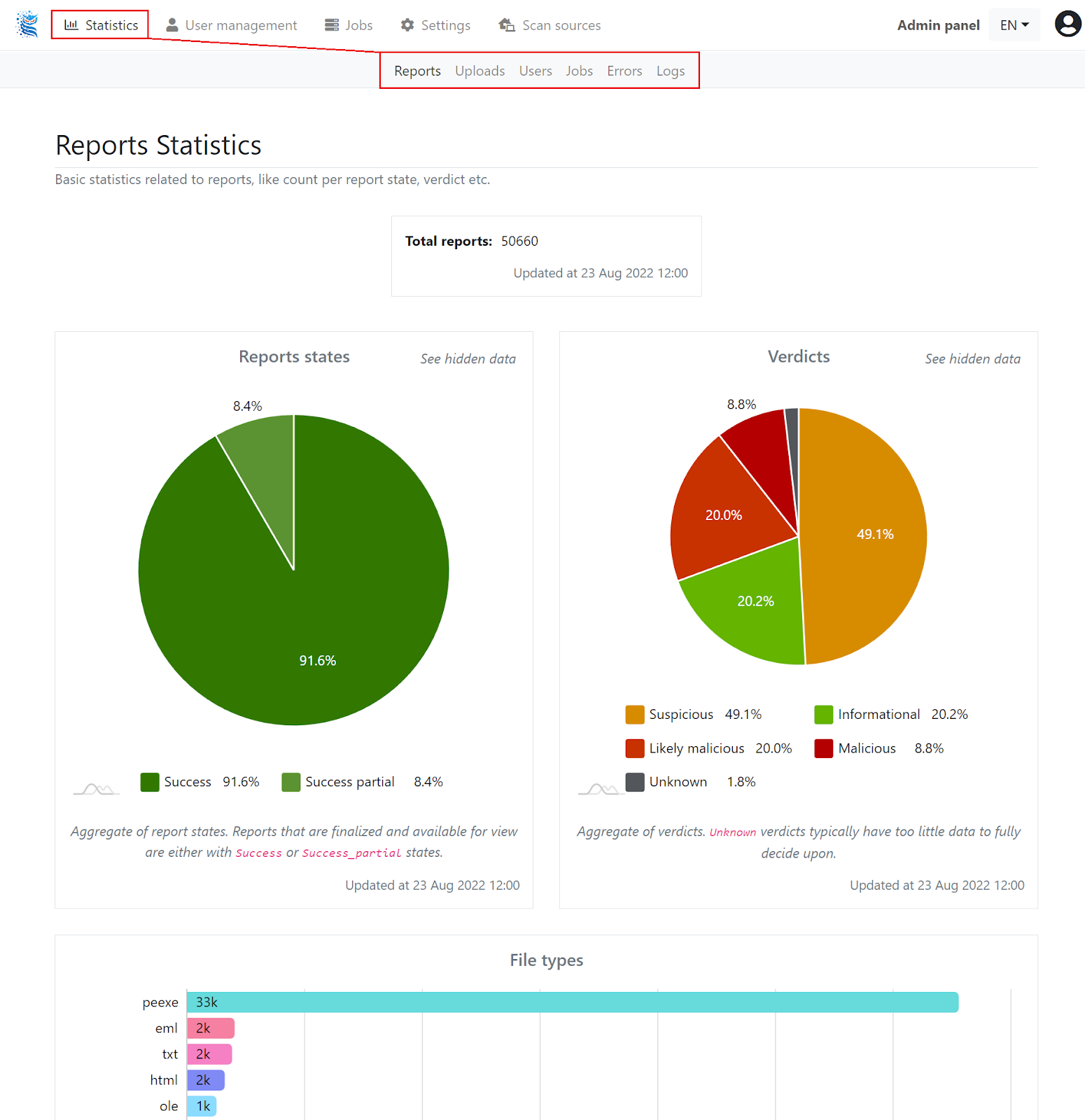Screen dimensions: 1085x1120
Task: Toggle Success legend color swatch
Action: 150,782
